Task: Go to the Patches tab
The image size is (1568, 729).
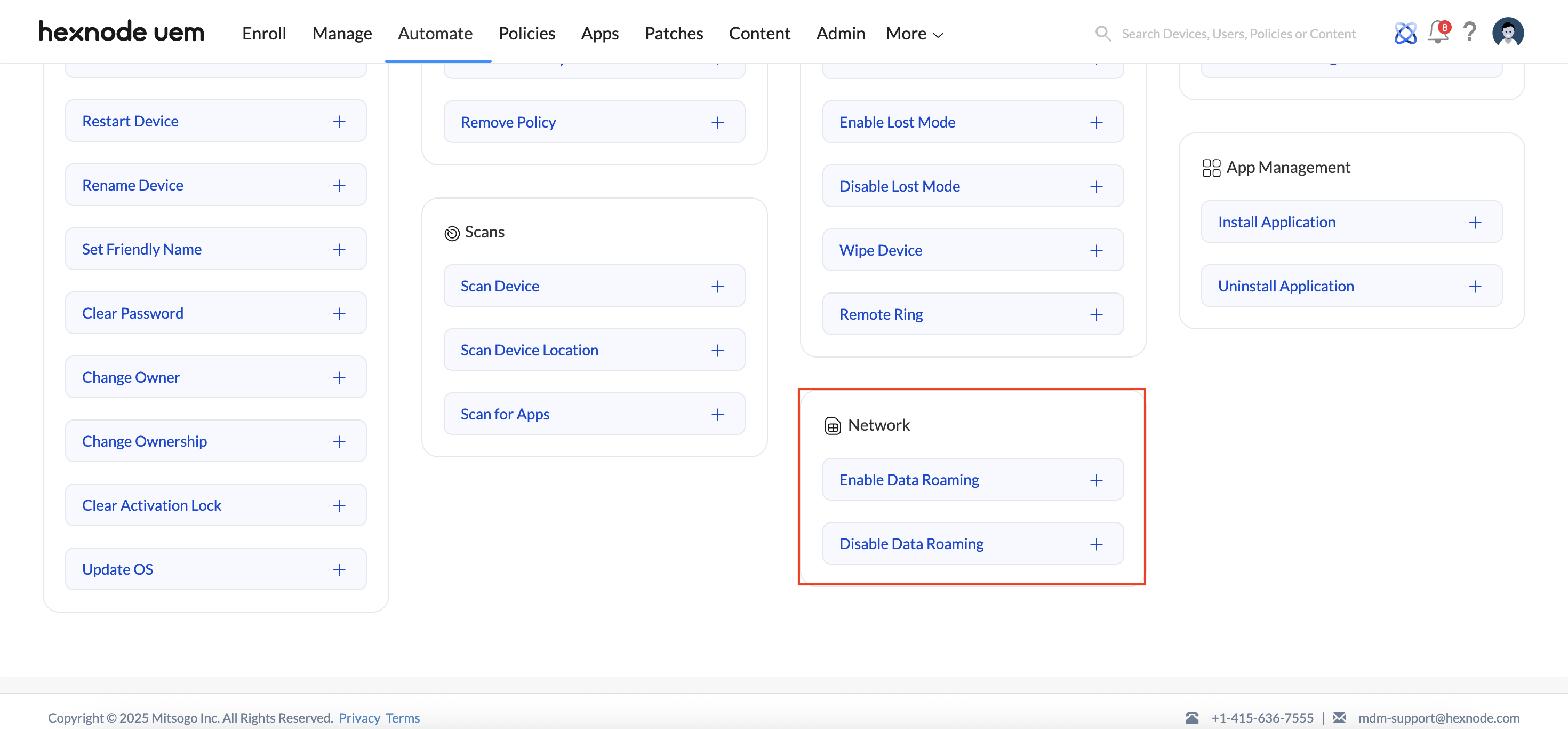Action: 673,34
